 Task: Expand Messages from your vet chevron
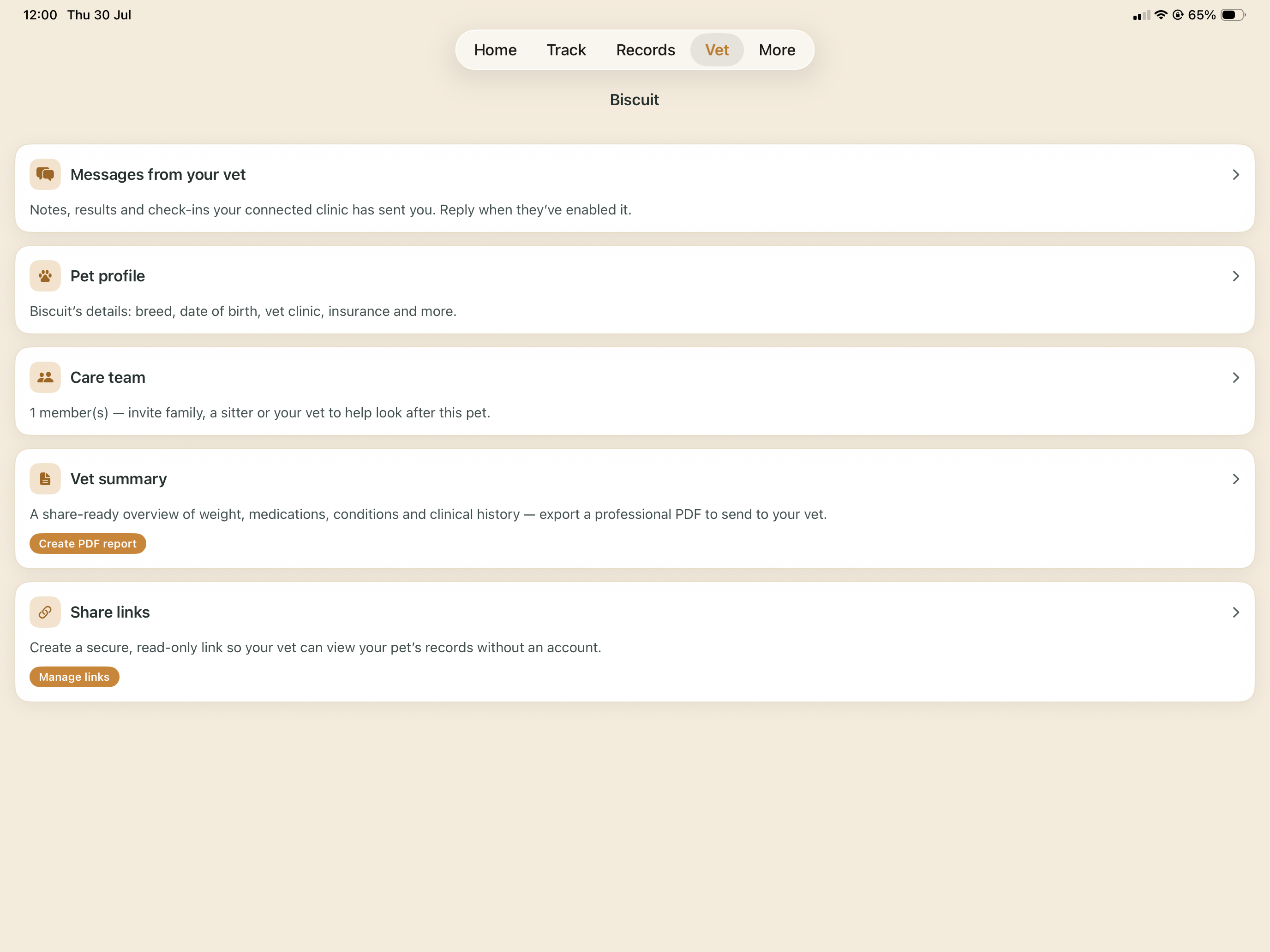[x=1235, y=174]
